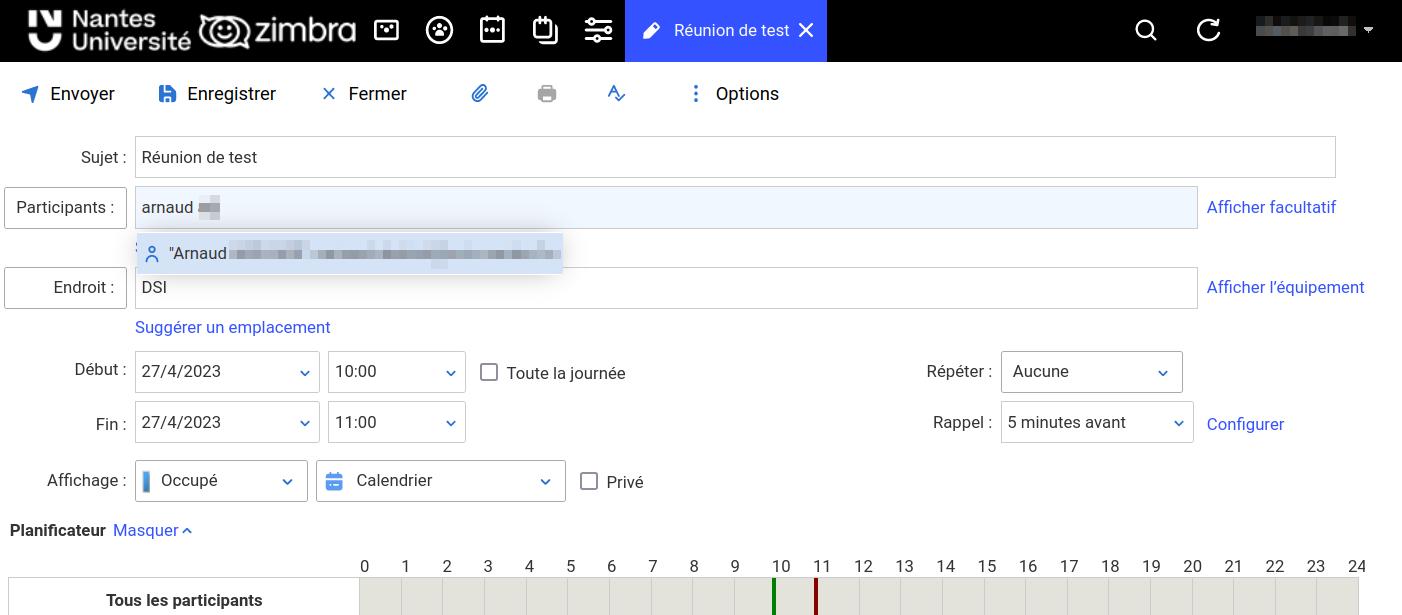The image size is (1402, 615).
Task: Enable the Toute la journée checkbox
Action: (x=489, y=372)
